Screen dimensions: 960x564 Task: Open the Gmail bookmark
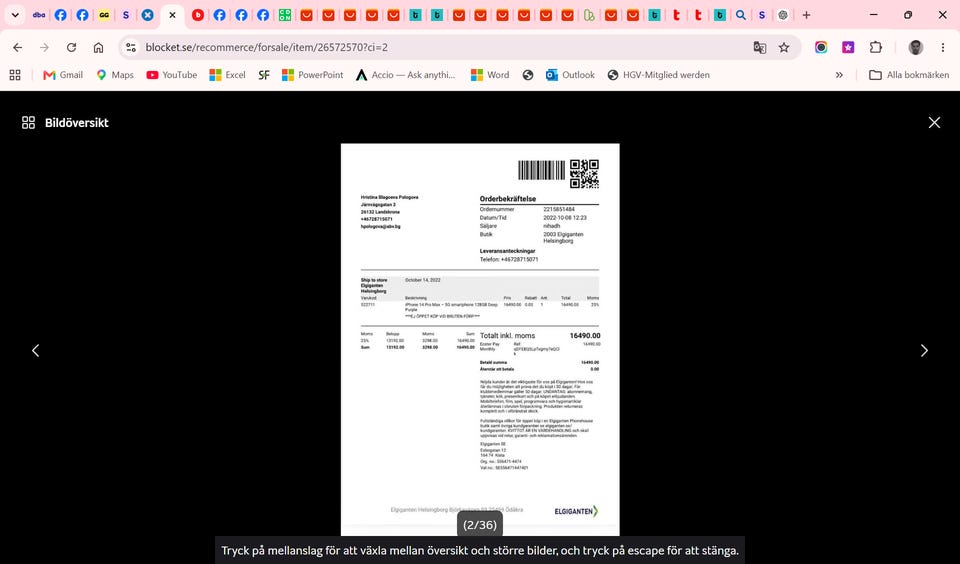(x=63, y=75)
